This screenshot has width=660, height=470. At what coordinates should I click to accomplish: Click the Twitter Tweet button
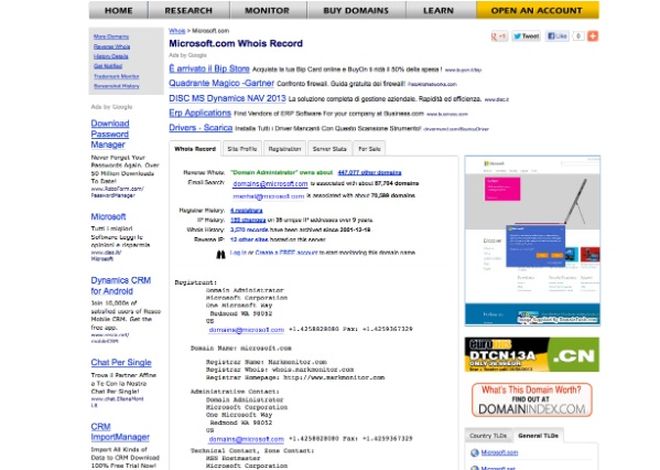tap(526, 36)
